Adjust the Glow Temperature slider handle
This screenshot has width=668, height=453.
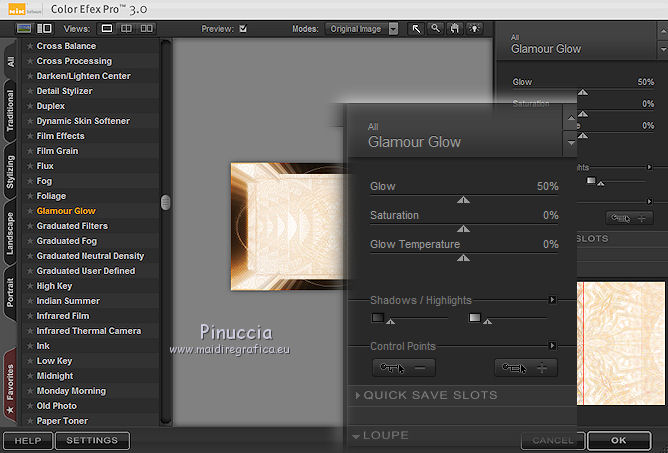464,258
